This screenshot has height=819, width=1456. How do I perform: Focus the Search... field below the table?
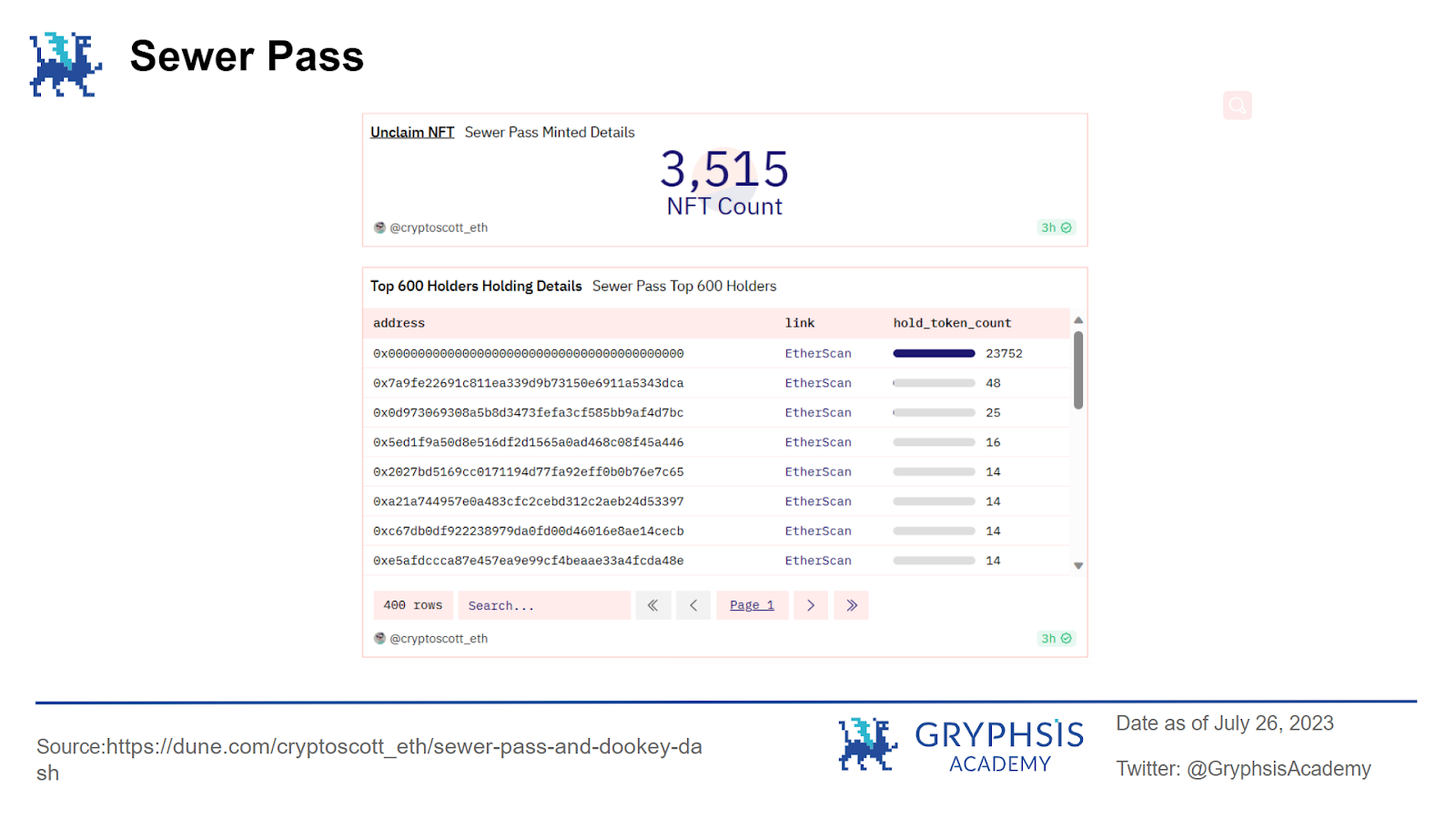click(544, 605)
